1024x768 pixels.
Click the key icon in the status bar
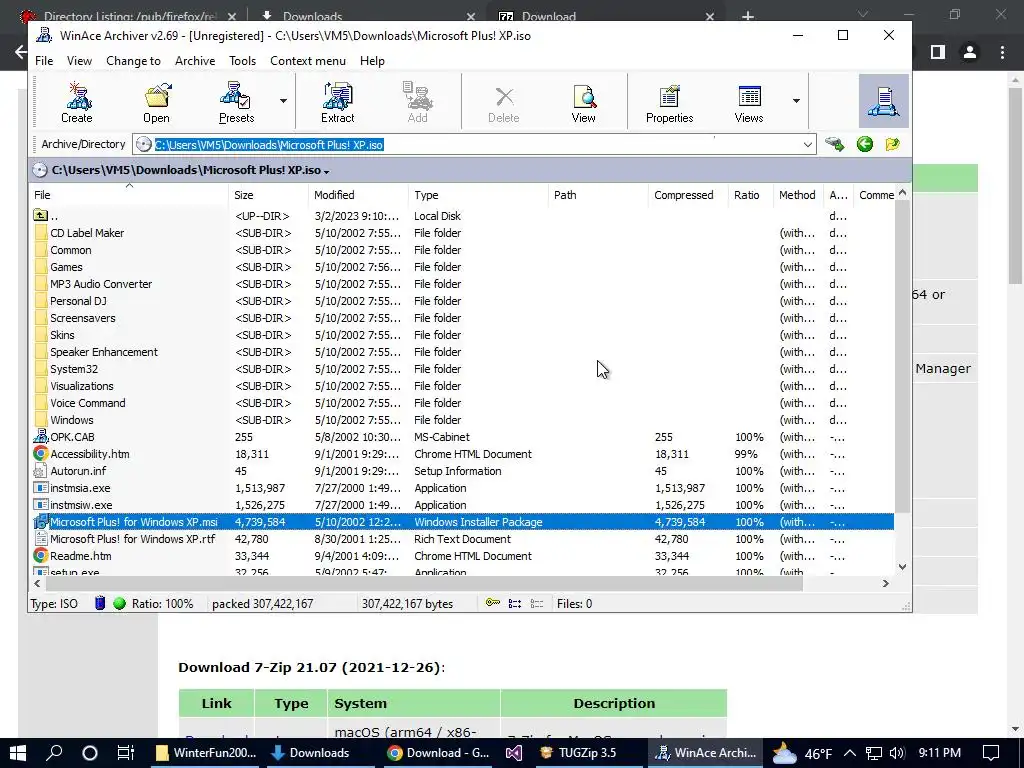[493, 603]
